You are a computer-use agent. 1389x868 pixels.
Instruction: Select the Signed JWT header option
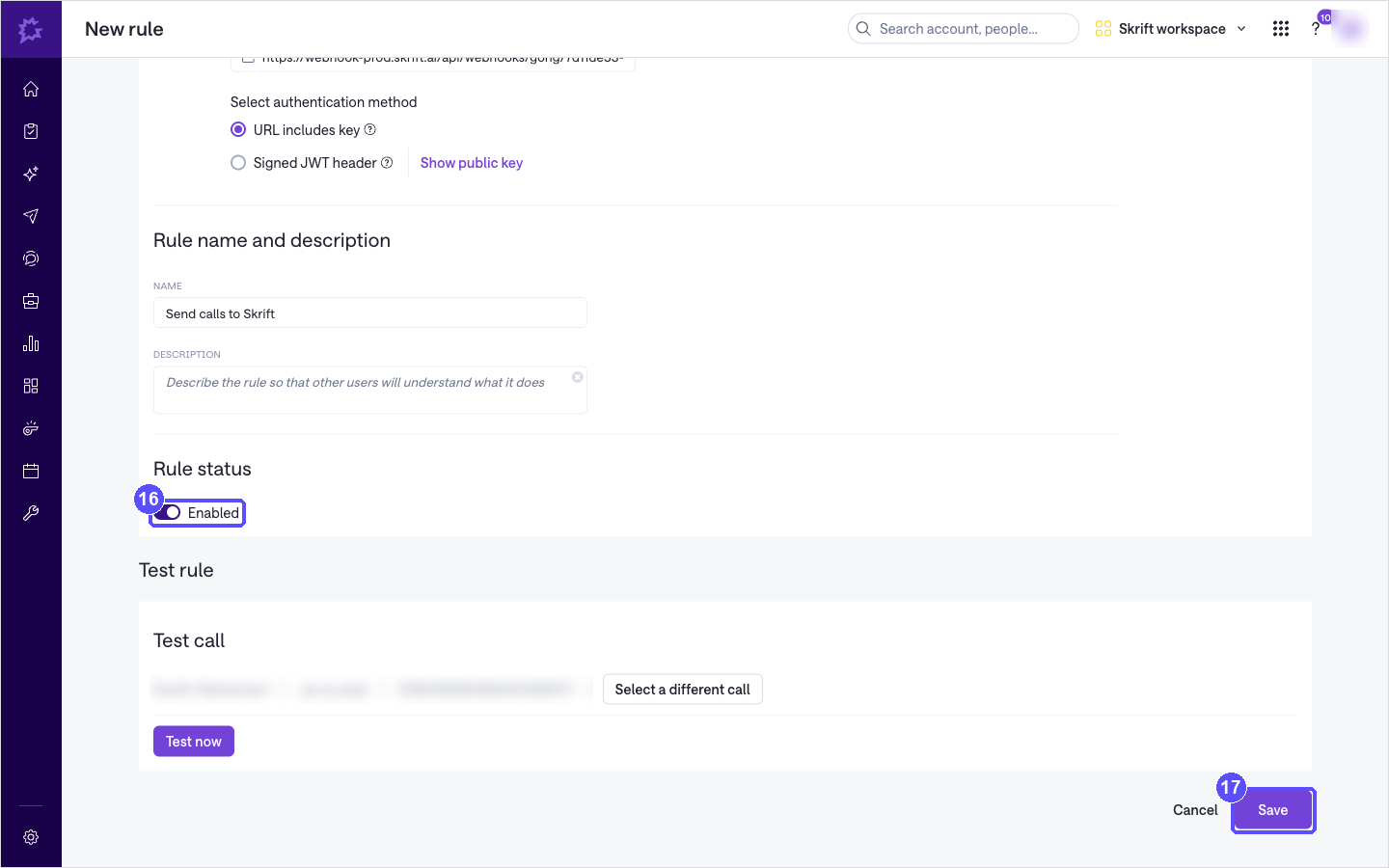click(x=238, y=163)
